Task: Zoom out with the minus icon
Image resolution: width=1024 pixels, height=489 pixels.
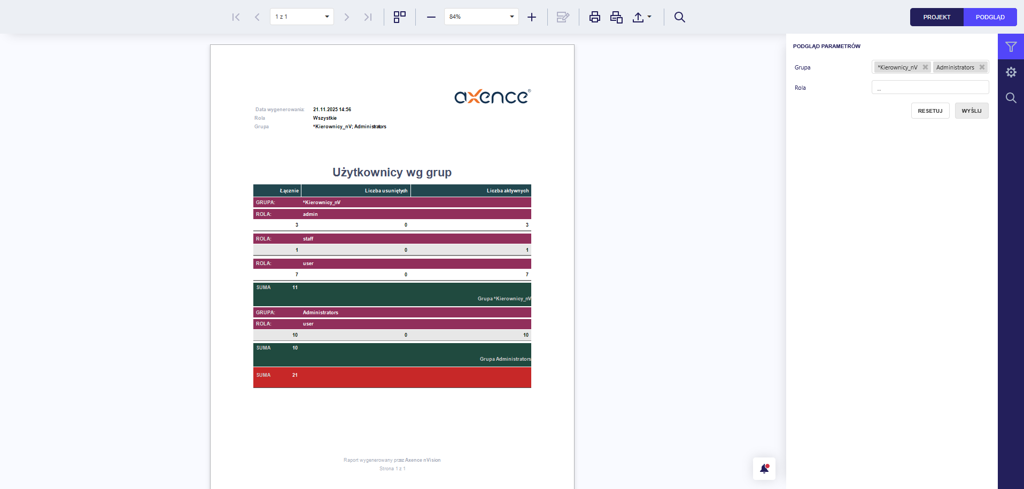Action: tap(431, 17)
